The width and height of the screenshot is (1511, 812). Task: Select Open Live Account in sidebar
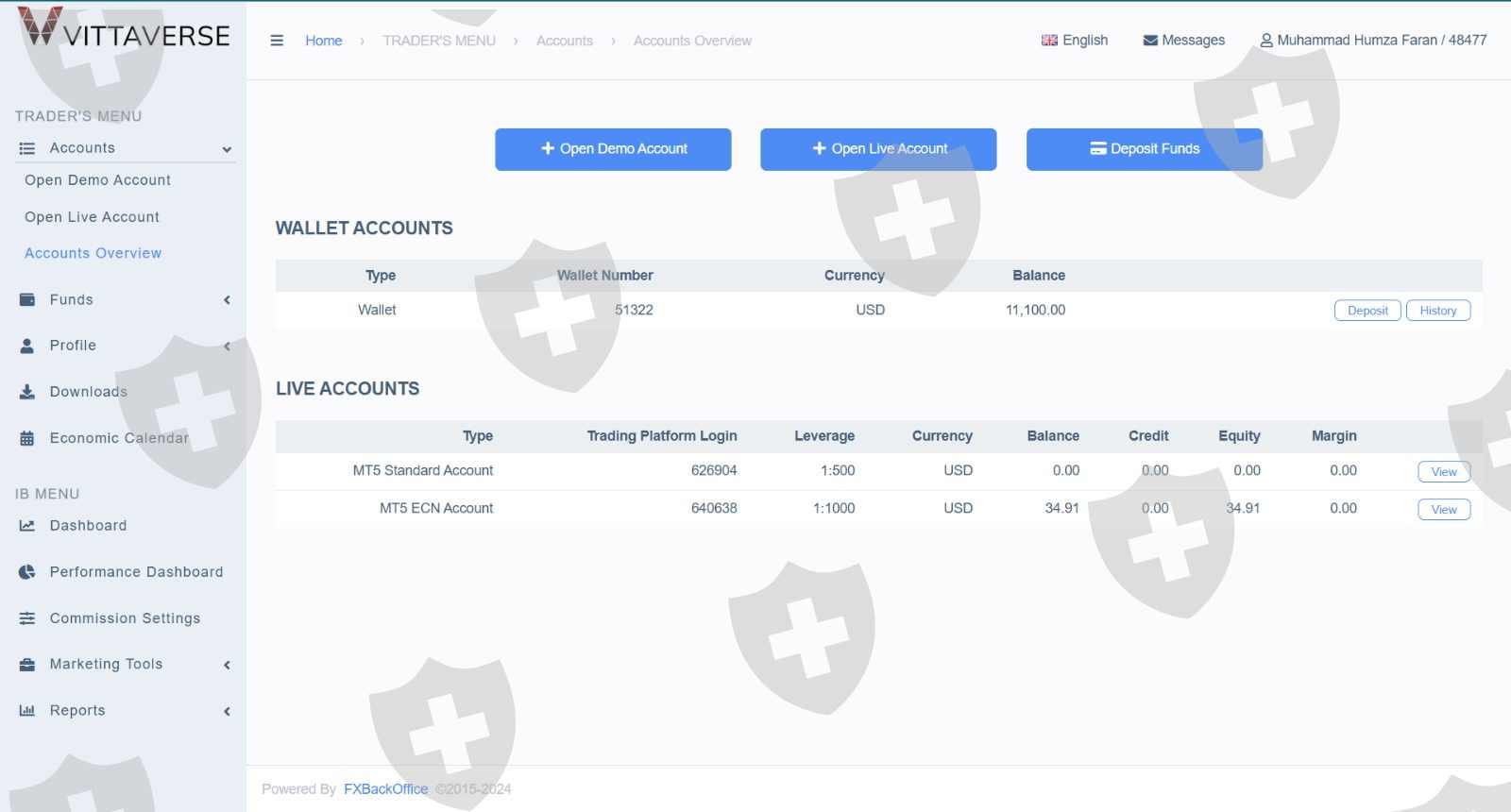(x=92, y=217)
